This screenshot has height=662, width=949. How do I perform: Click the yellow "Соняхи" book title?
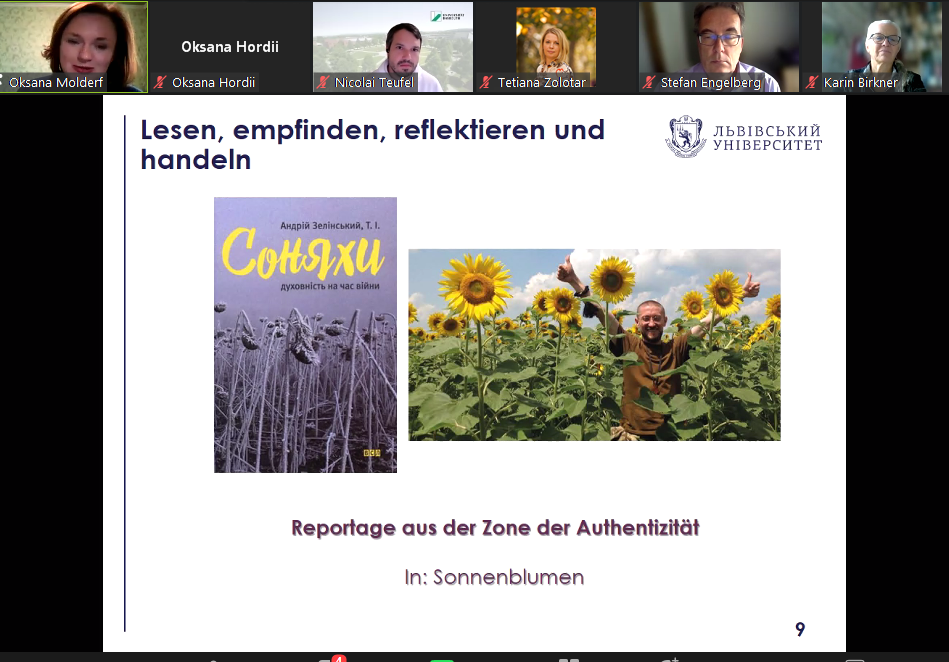pyautogui.click(x=303, y=253)
